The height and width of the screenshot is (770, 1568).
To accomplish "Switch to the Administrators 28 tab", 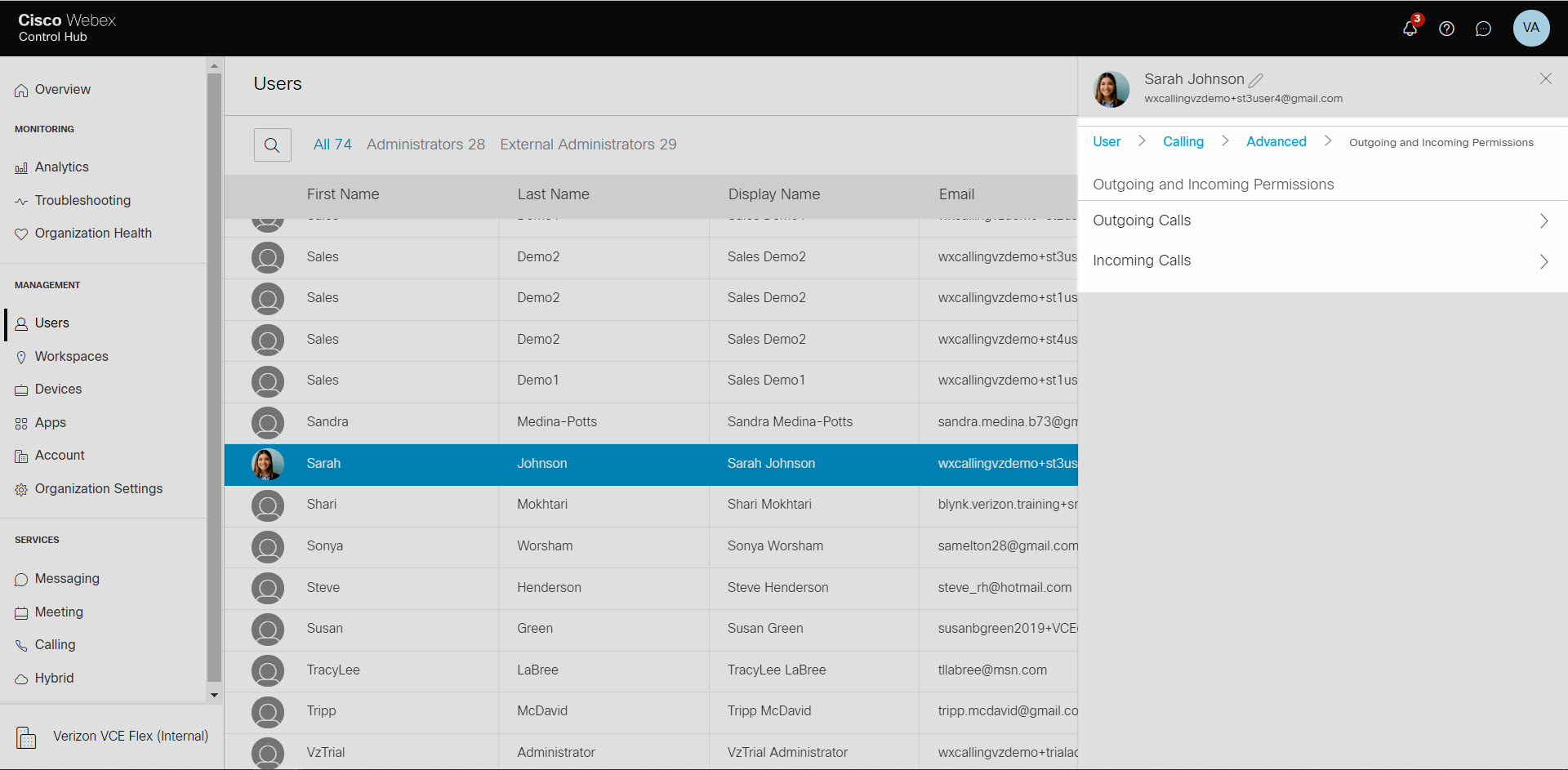I will 425,144.
